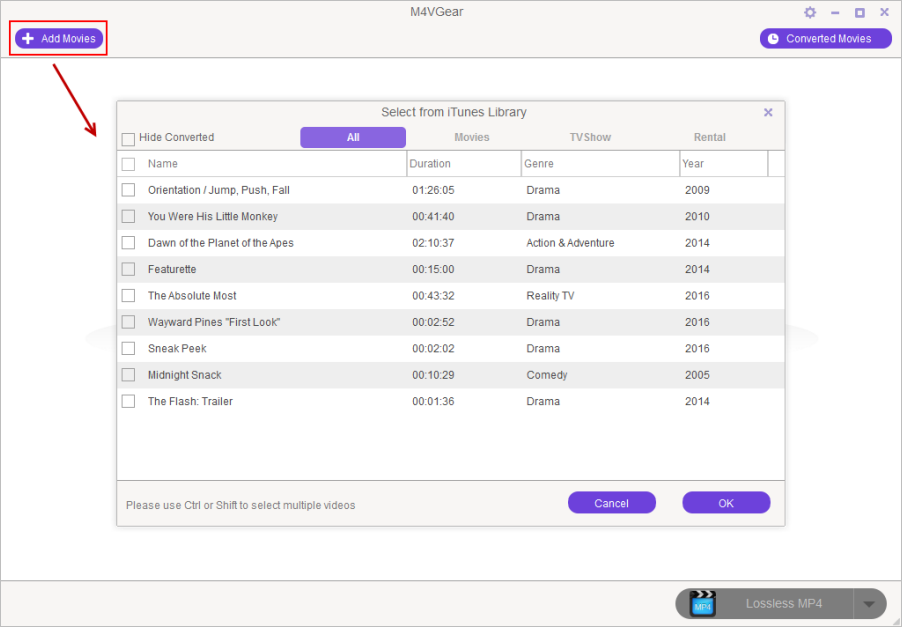
Task: Switch to the Movies tab
Action: coord(472,137)
